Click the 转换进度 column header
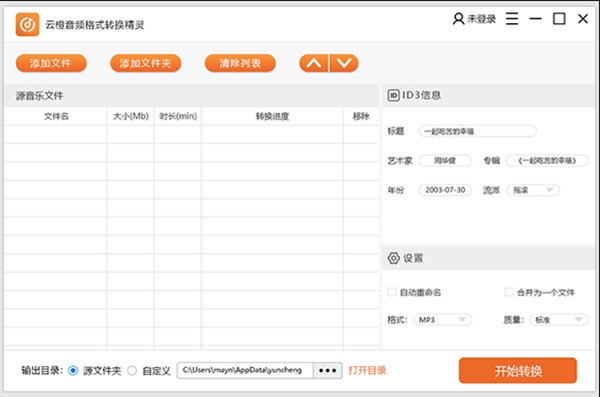 tap(272, 116)
